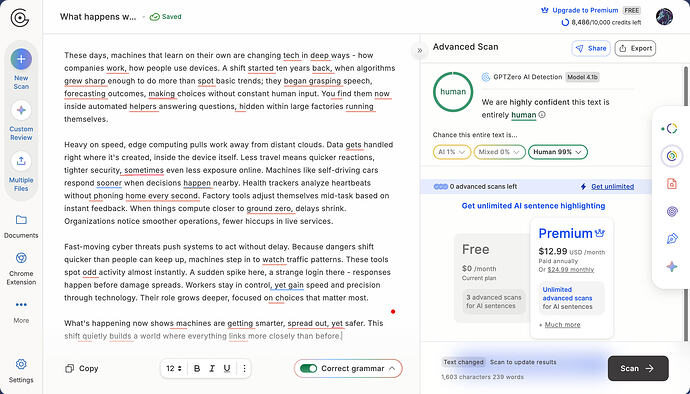Open the fingerprint icon in right rail
The image size is (690, 394).
[672, 212]
